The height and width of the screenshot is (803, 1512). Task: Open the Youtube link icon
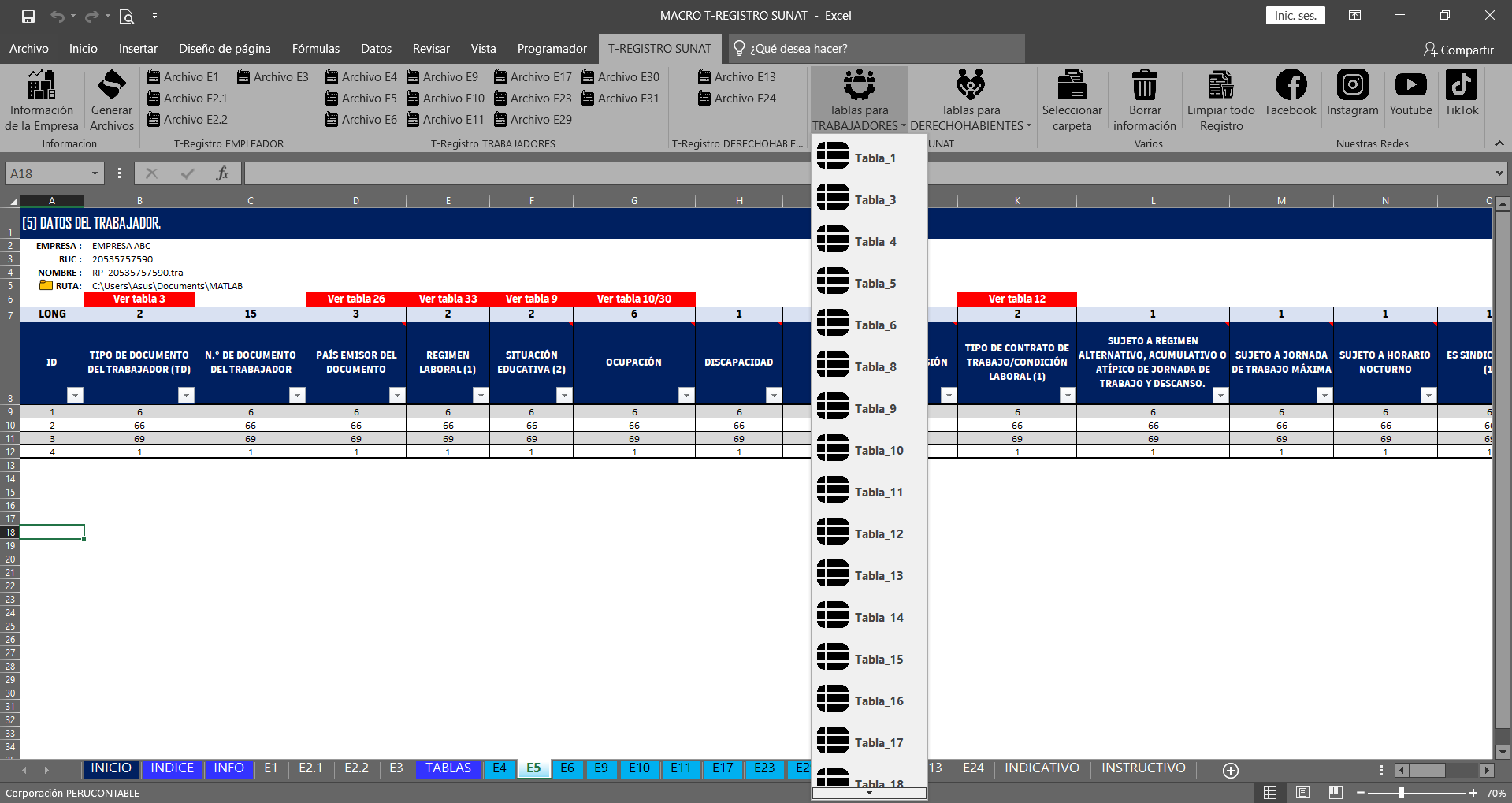(x=1410, y=85)
